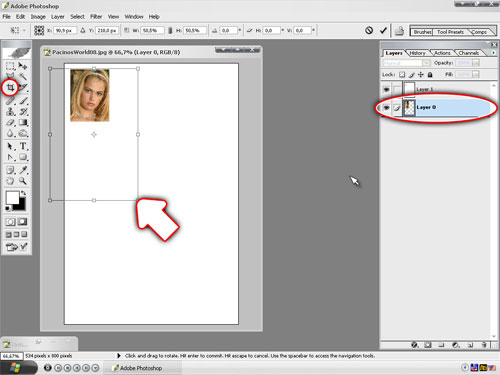Swap foreground and background colors

click(23, 193)
